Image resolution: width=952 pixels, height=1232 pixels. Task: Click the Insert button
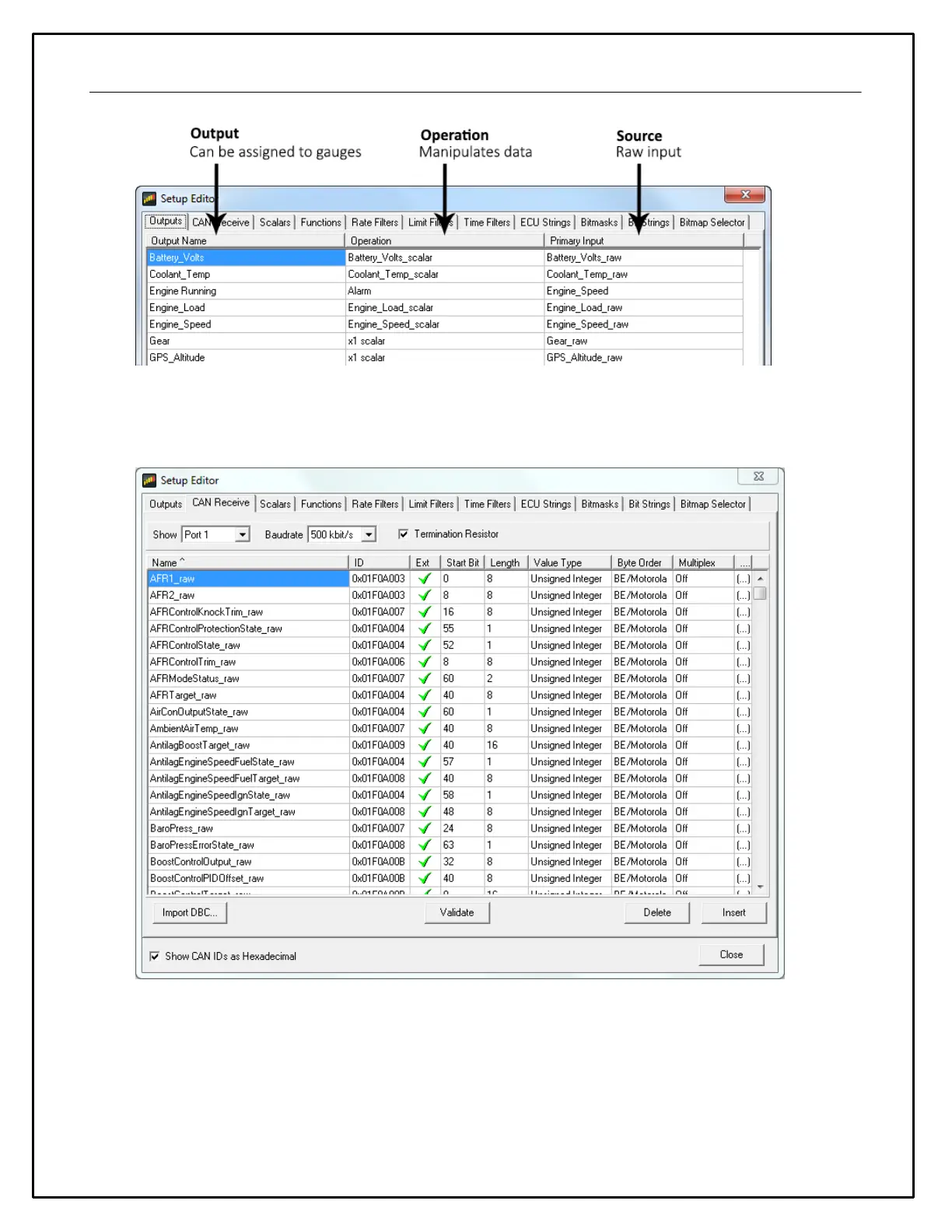point(733,913)
